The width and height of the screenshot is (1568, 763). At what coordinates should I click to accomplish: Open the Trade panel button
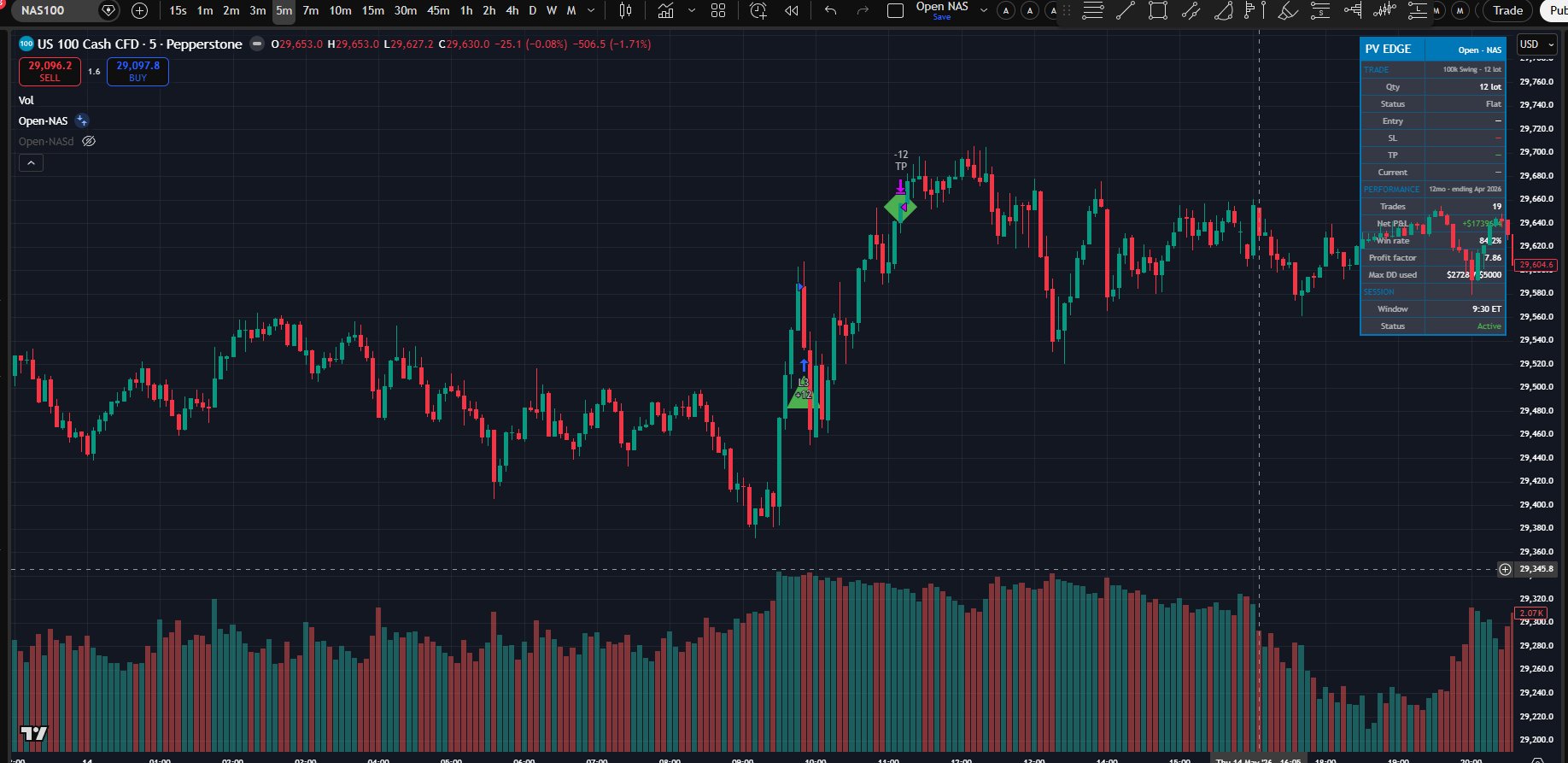[x=1507, y=10]
